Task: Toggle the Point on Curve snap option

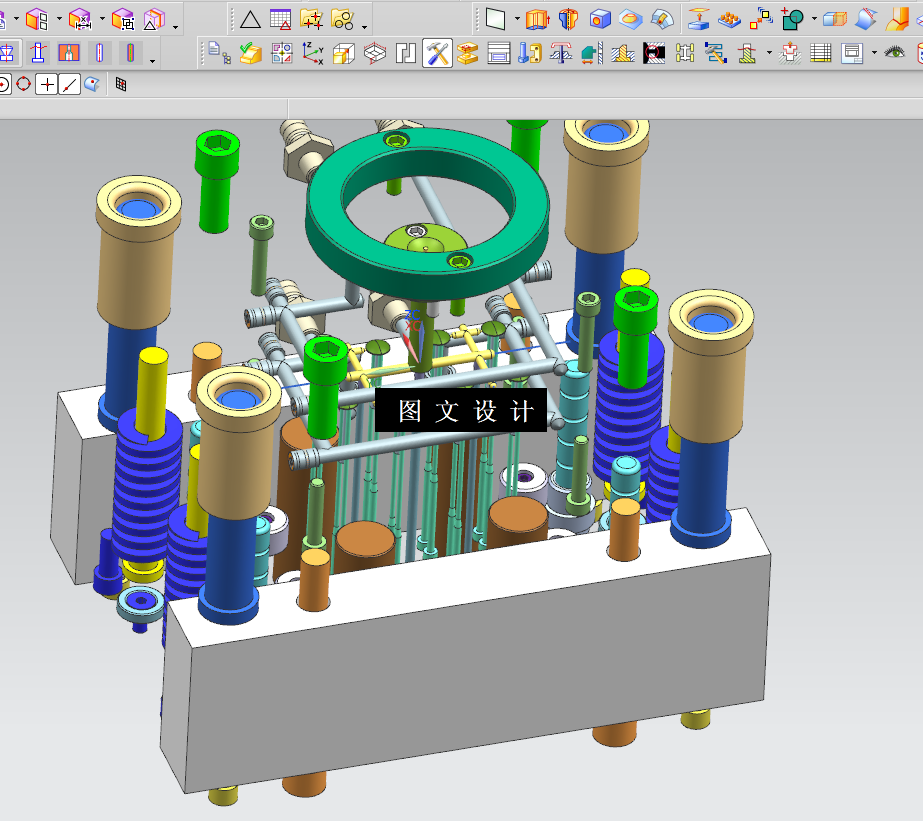Action: click(69, 85)
